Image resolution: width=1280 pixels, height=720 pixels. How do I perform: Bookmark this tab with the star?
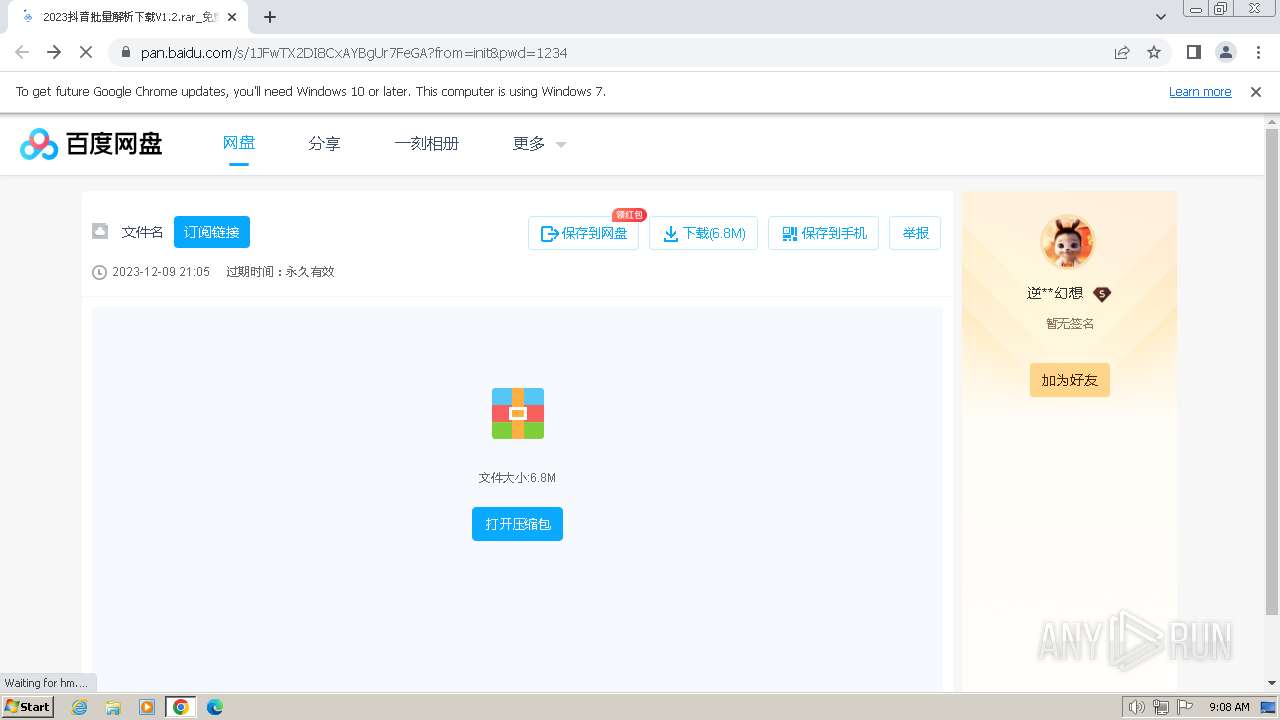coord(1154,52)
